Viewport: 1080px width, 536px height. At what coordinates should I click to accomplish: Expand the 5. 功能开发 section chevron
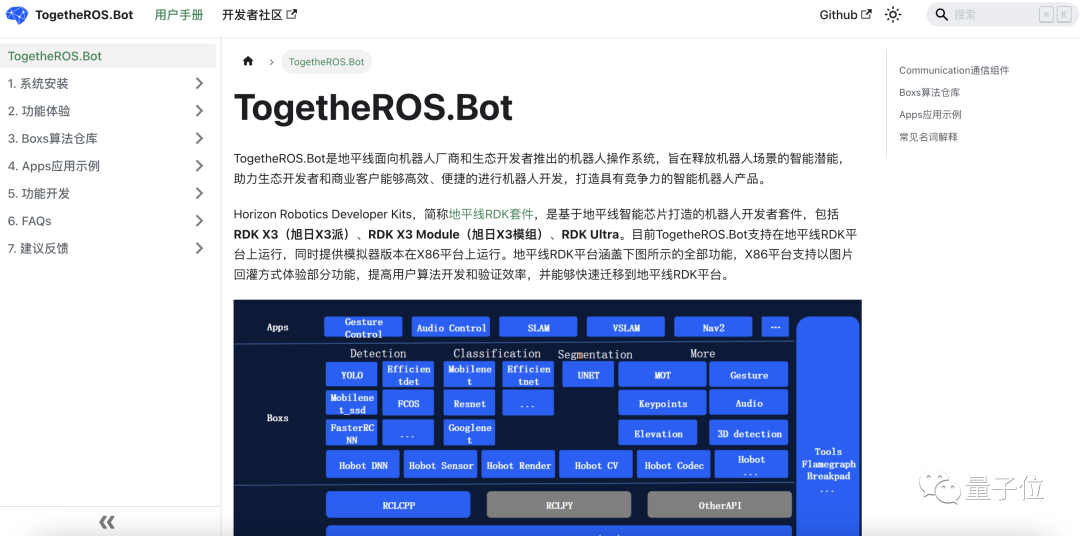pyautogui.click(x=199, y=194)
